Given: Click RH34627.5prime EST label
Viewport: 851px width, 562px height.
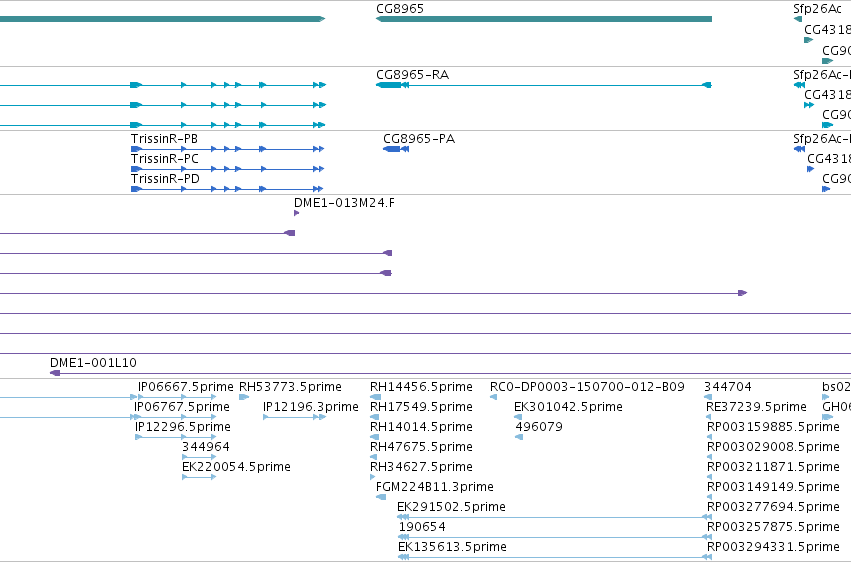Looking at the screenshot, I should (x=421, y=468).
